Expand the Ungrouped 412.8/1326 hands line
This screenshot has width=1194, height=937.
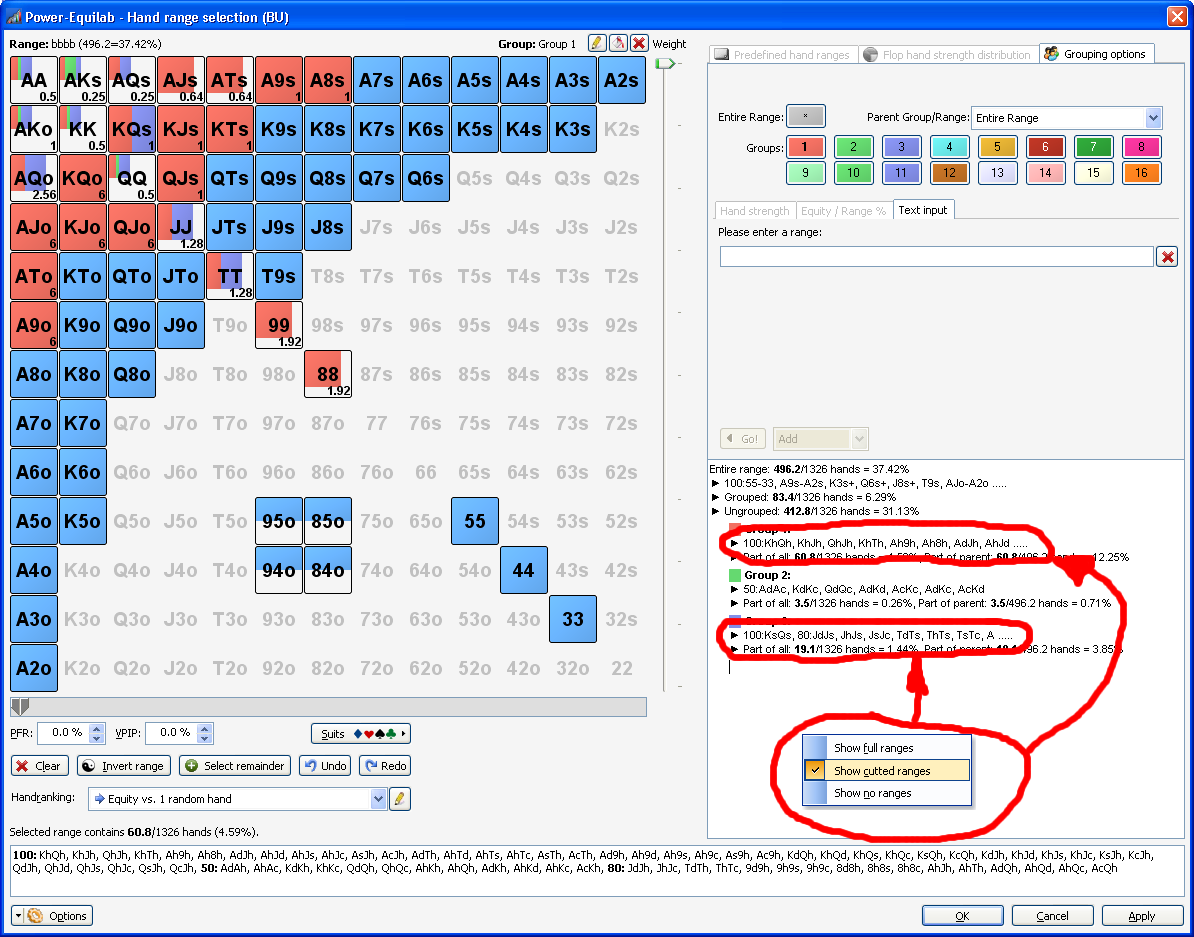[x=714, y=511]
